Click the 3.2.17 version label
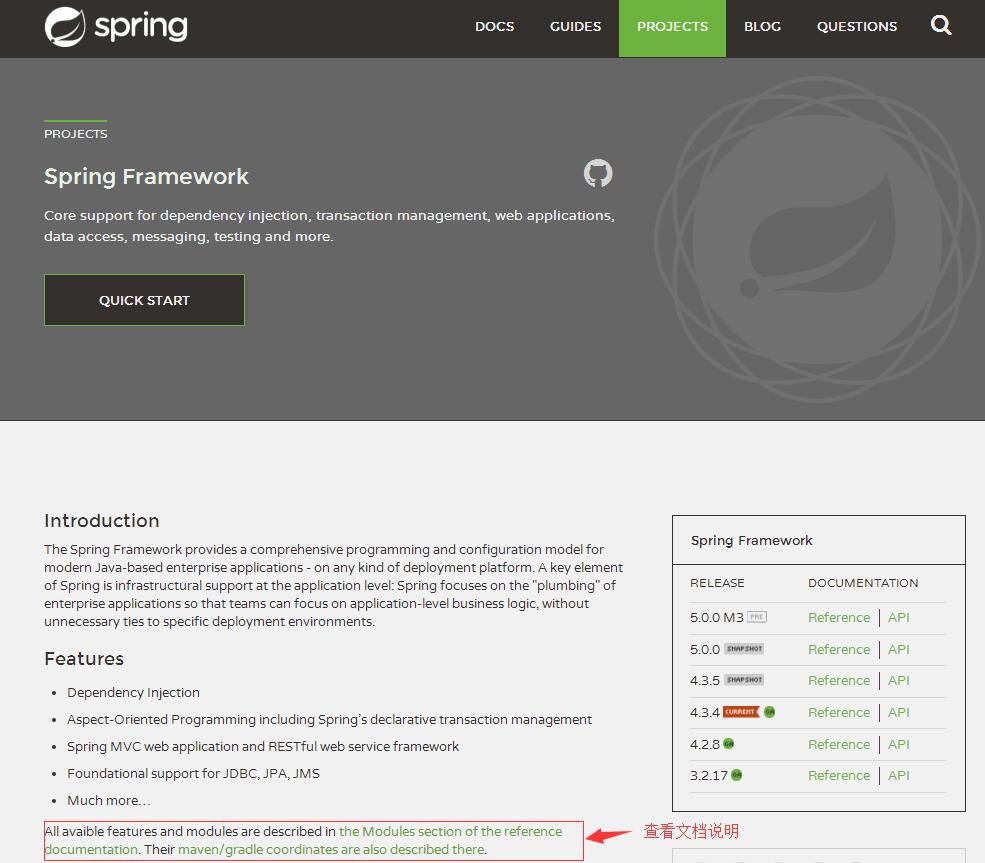This screenshot has height=863, width=985. coord(709,775)
